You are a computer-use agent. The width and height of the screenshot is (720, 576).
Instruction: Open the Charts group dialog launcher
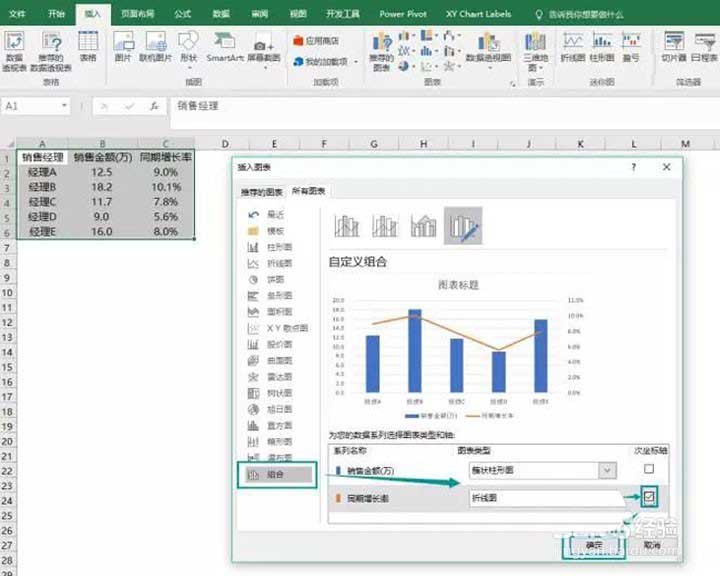tap(512, 84)
